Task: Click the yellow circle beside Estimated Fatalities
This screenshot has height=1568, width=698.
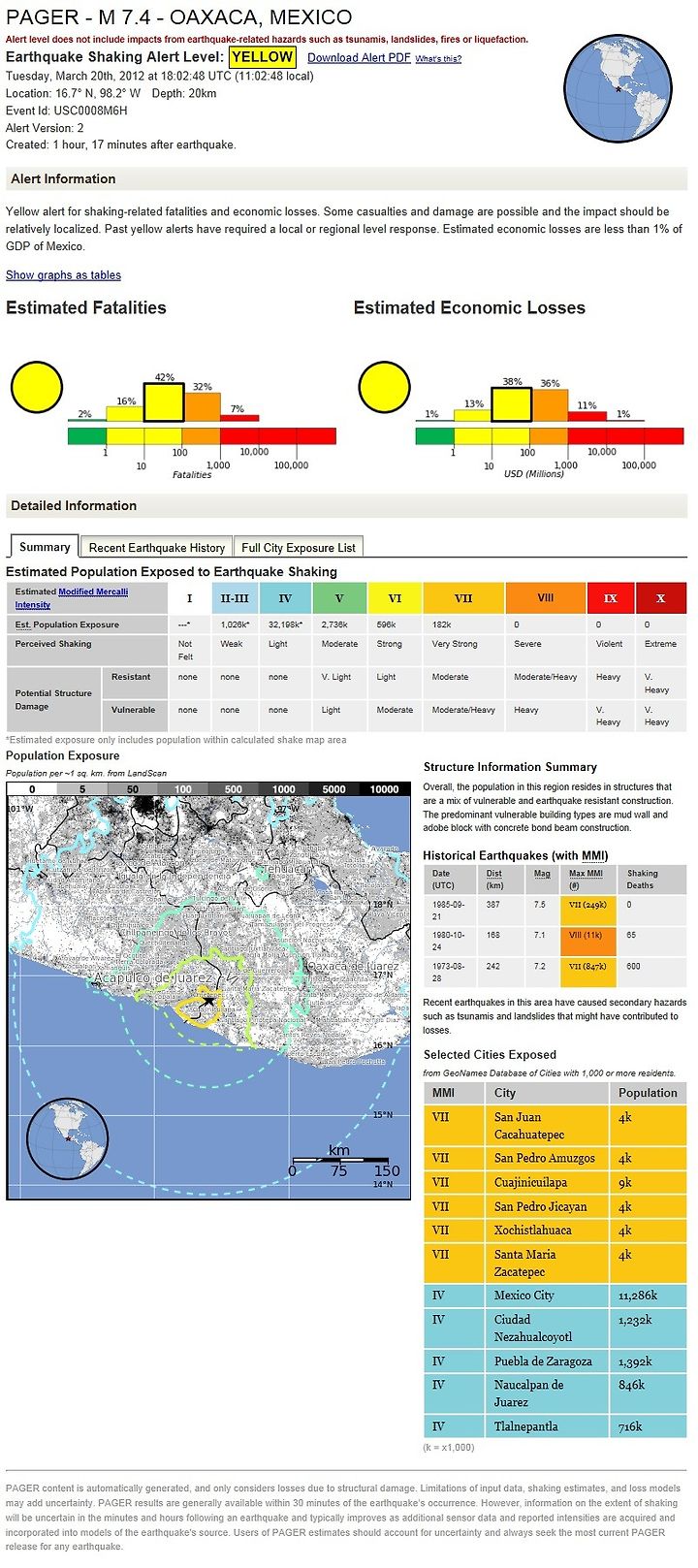Action: point(37,387)
